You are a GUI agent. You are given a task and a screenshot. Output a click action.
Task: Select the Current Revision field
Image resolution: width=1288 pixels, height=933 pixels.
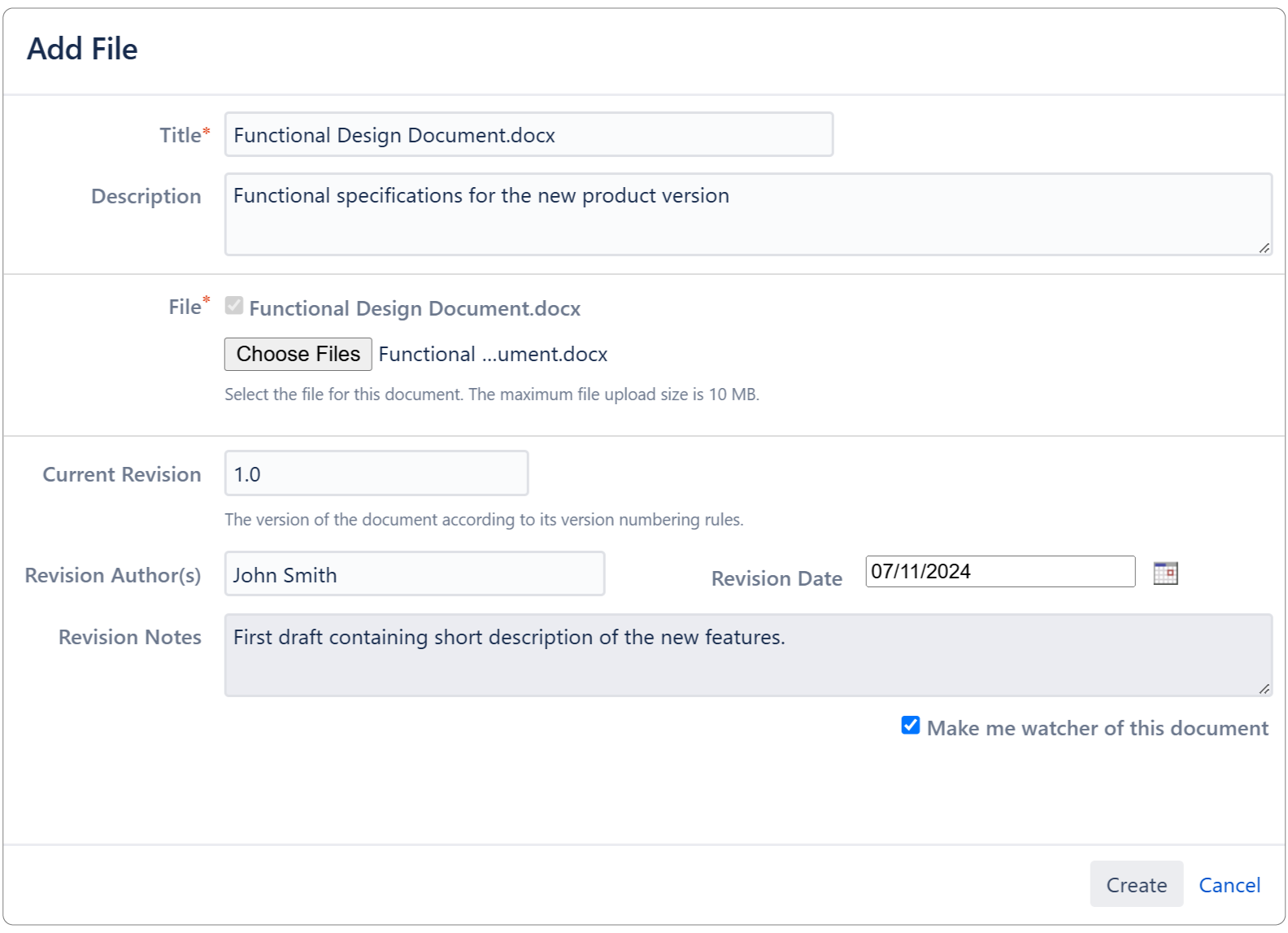[376, 473]
